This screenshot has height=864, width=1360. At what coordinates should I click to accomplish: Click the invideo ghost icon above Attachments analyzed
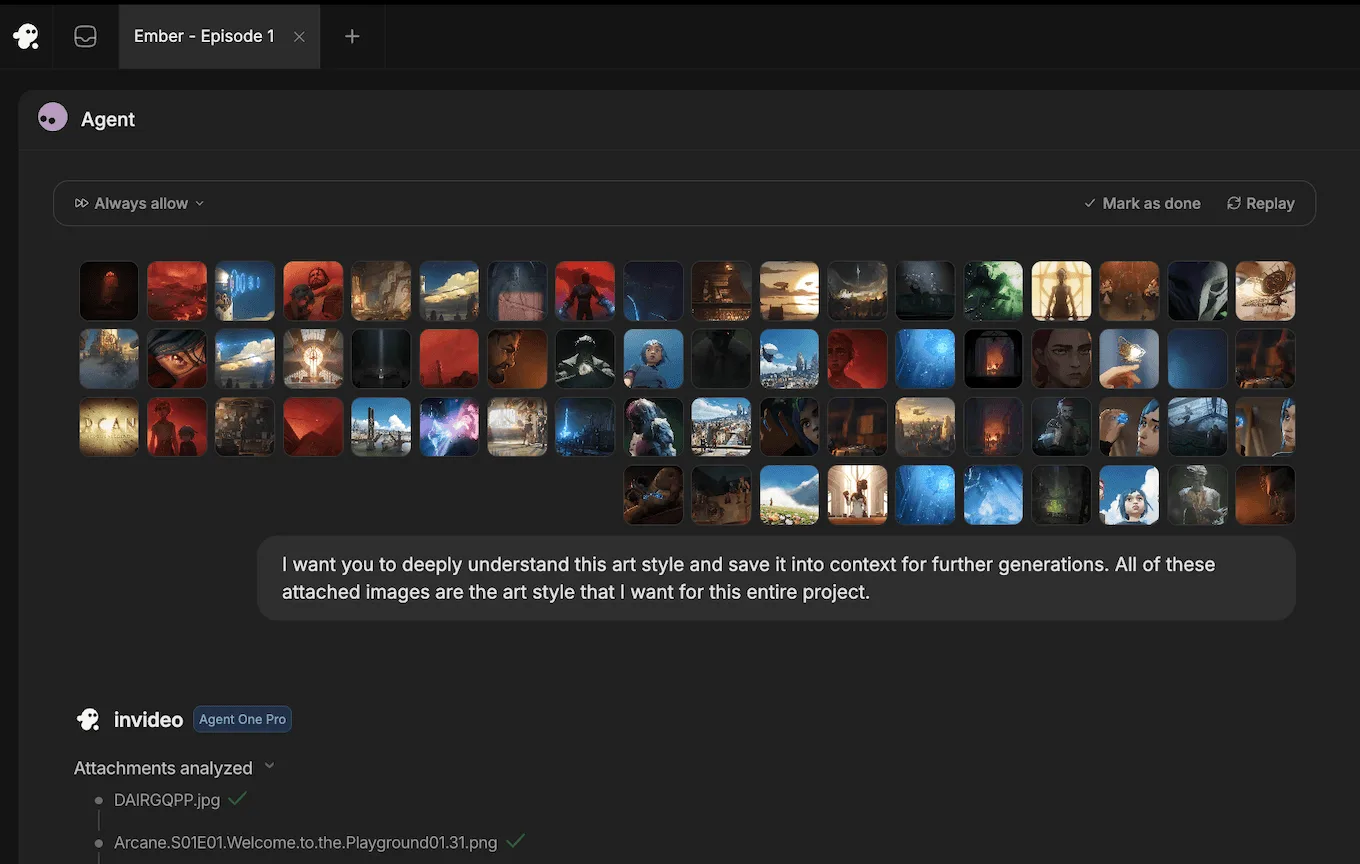click(88, 719)
